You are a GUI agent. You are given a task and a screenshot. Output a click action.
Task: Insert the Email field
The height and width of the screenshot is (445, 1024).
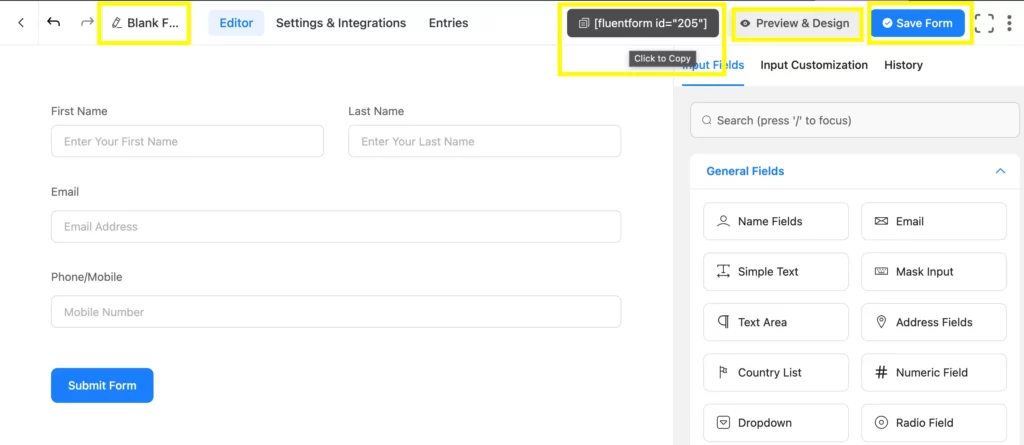point(933,221)
